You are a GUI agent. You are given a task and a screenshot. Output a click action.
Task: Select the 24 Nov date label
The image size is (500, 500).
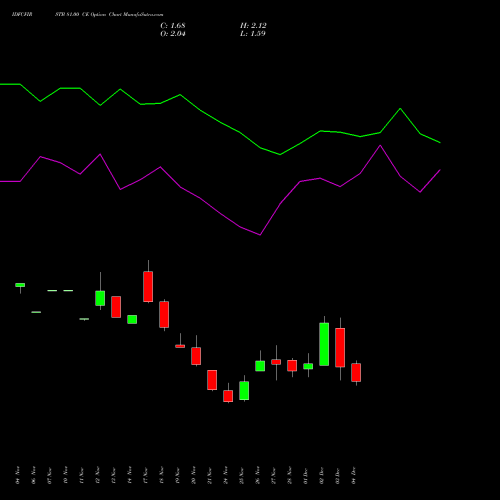[x=226, y=475]
